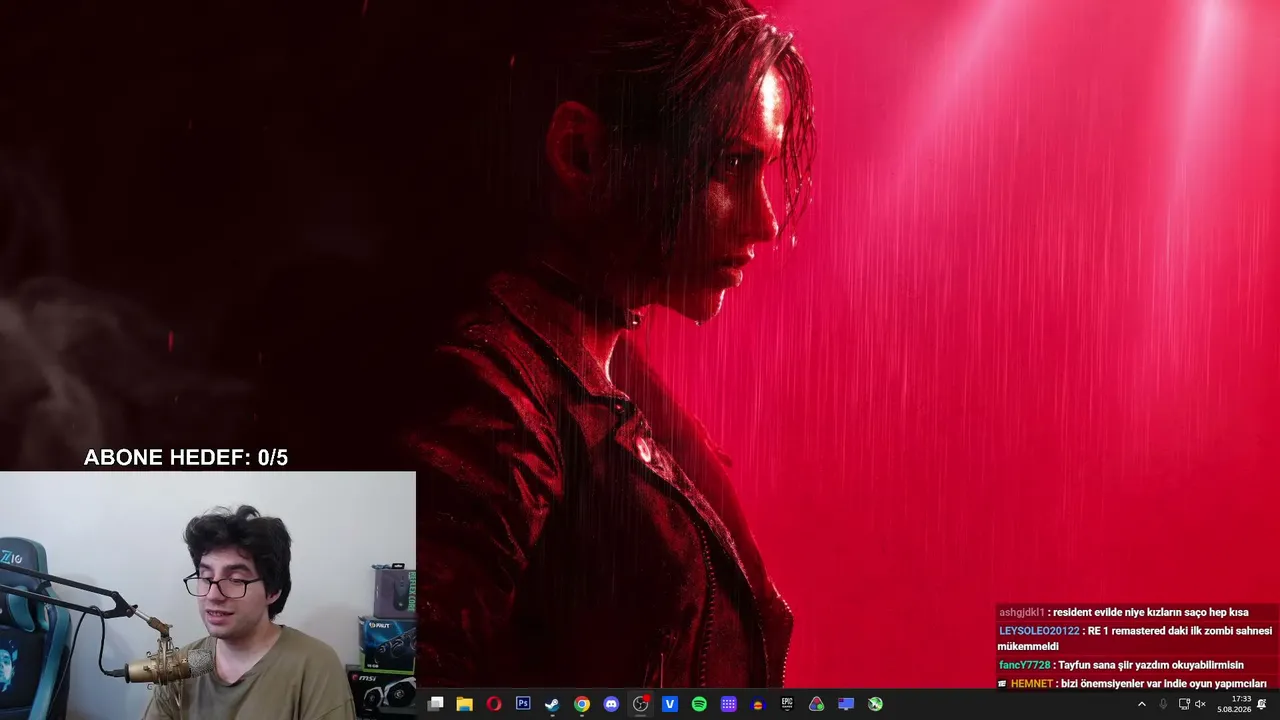The height and width of the screenshot is (720, 1280).
Task: Switch to Google Chrome
Action: coord(582,704)
